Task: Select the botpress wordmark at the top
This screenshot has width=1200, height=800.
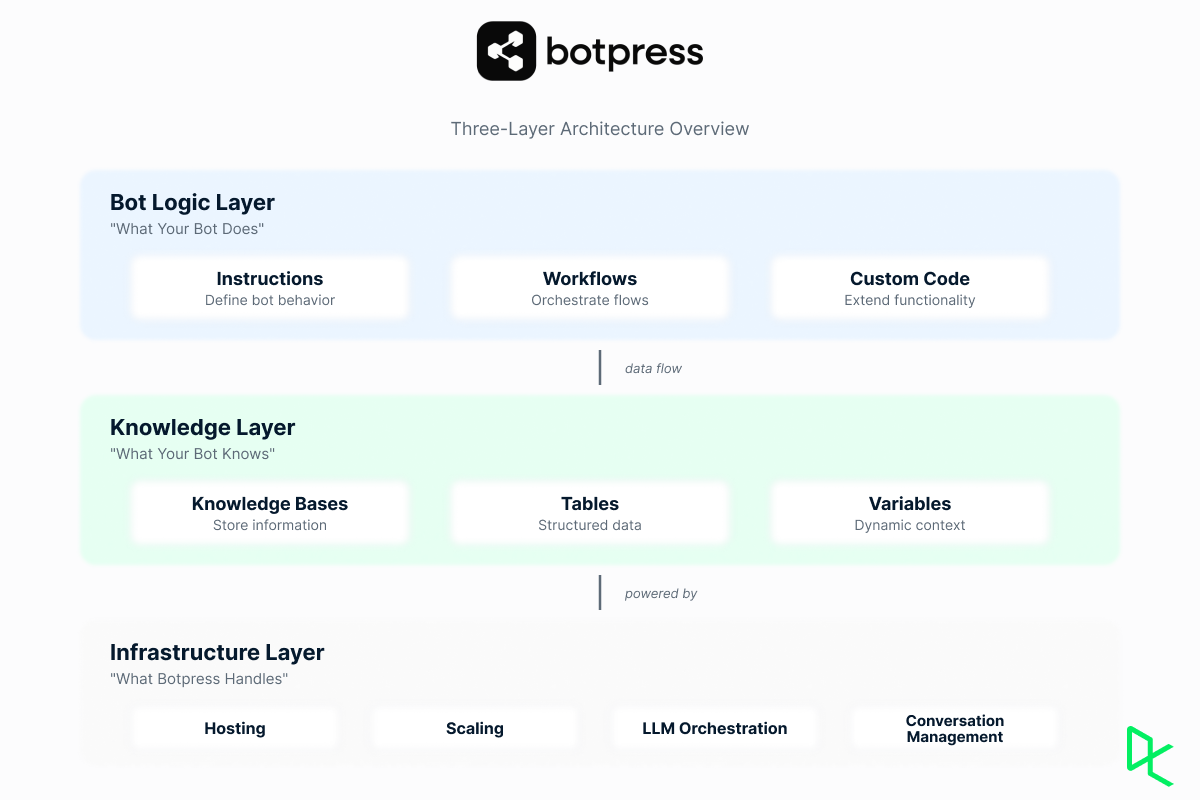Action: coord(625,52)
